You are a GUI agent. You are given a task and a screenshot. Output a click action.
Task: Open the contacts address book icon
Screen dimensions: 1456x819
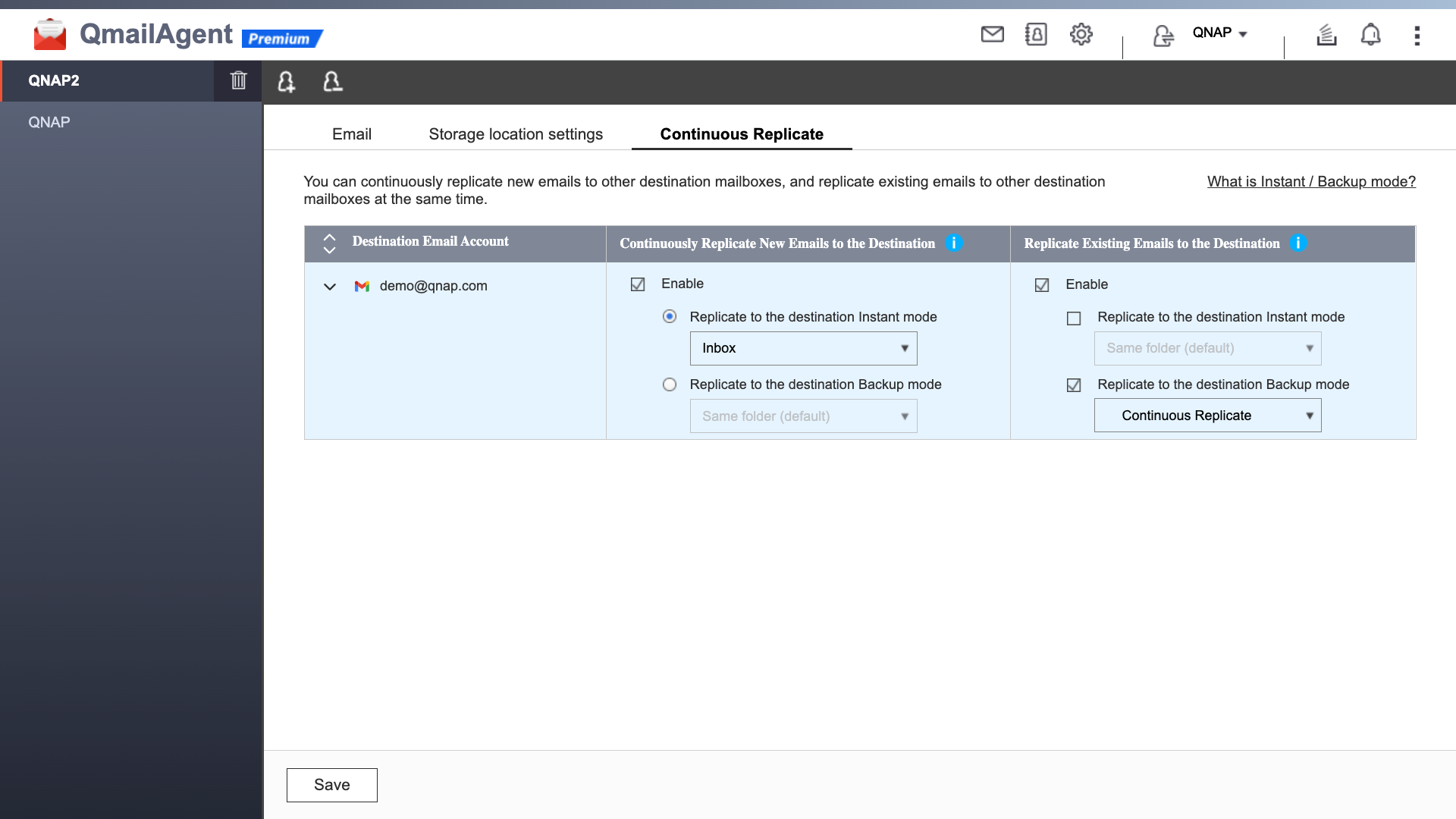click(x=1036, y=34)
